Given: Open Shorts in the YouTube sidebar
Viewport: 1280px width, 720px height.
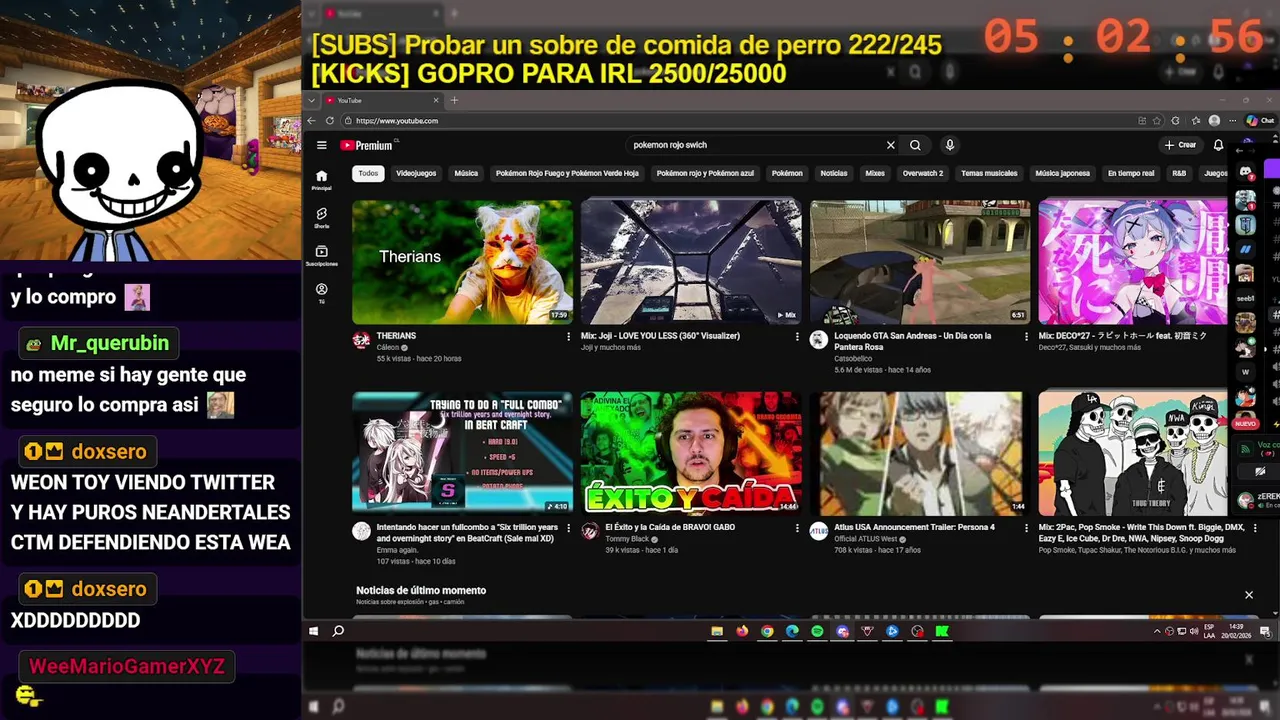Looking at the screenshot, I should point(321,218).
